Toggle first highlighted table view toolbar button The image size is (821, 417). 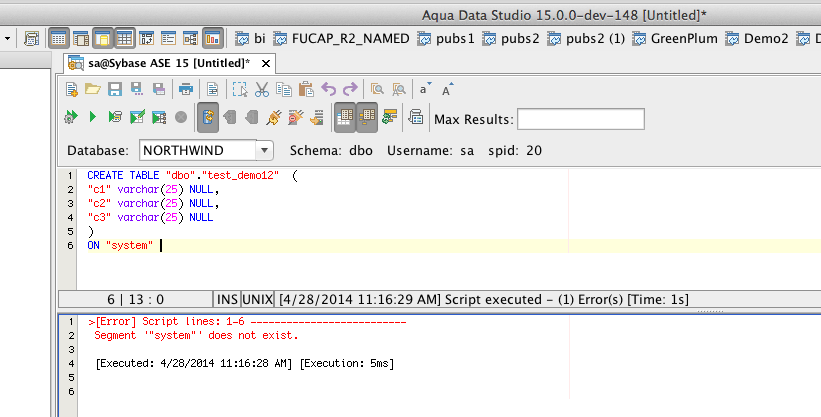[x=59, y=38]
